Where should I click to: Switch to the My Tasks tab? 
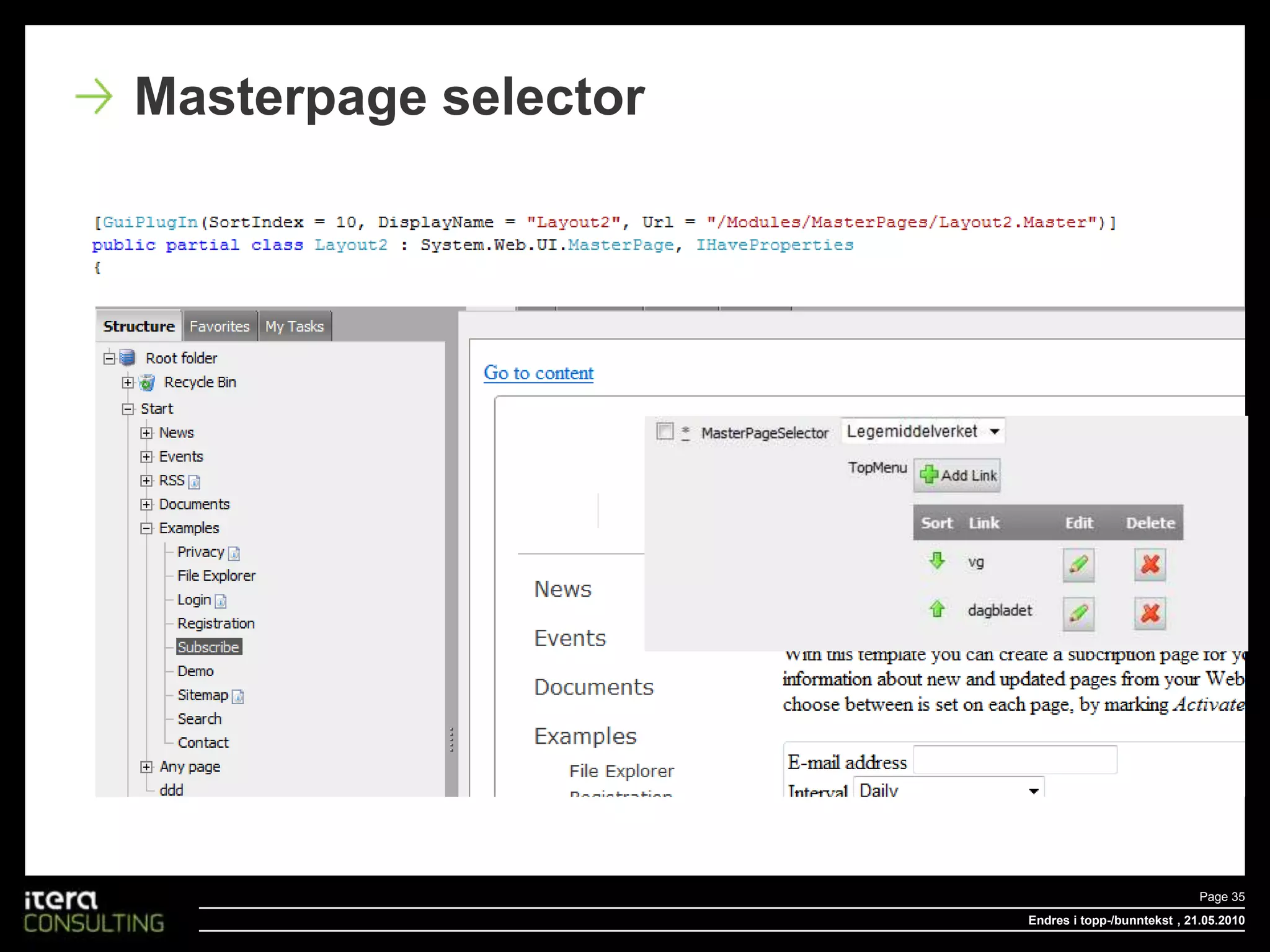tap(295, 327)
